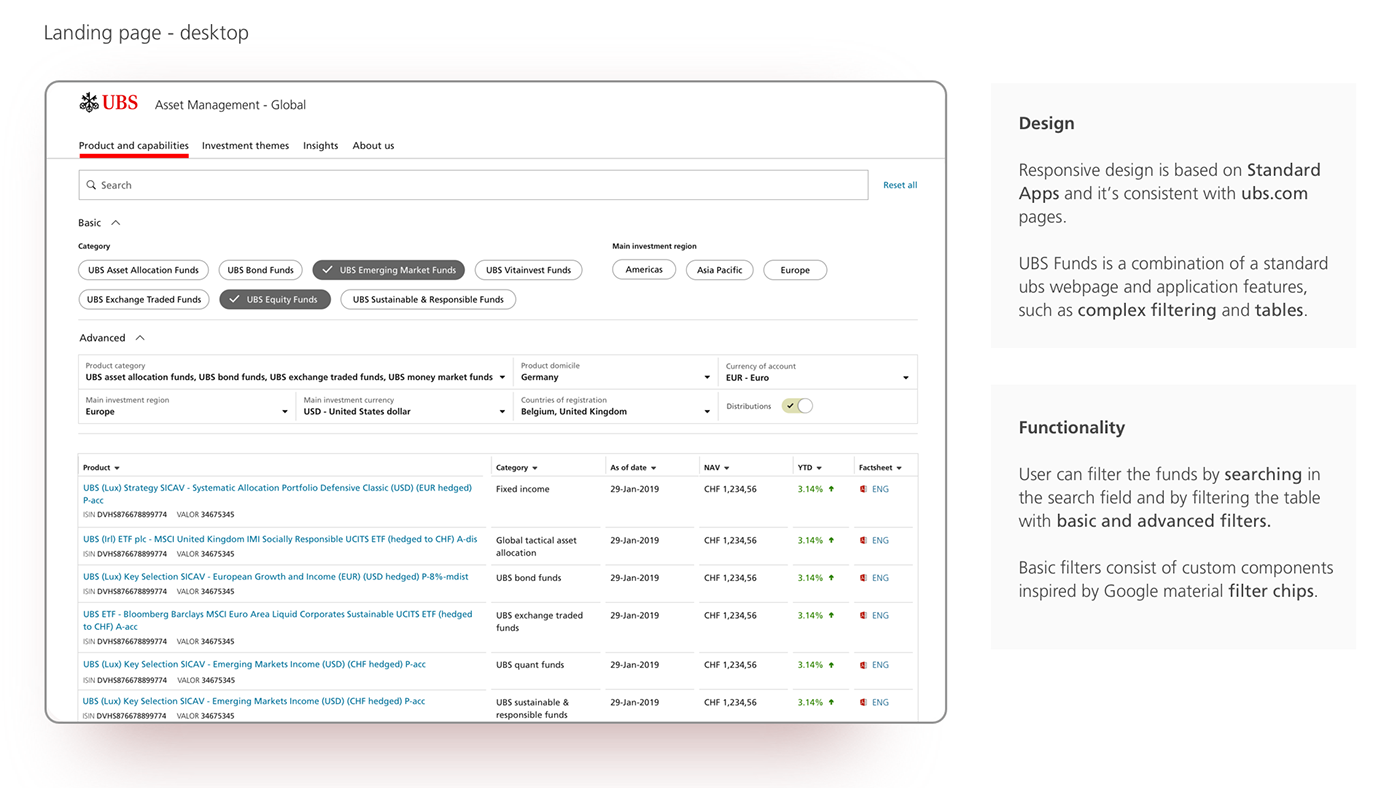1400x788 pixels.
Task: Open Currency of account dropdown
Action: (x=817, y=372)
